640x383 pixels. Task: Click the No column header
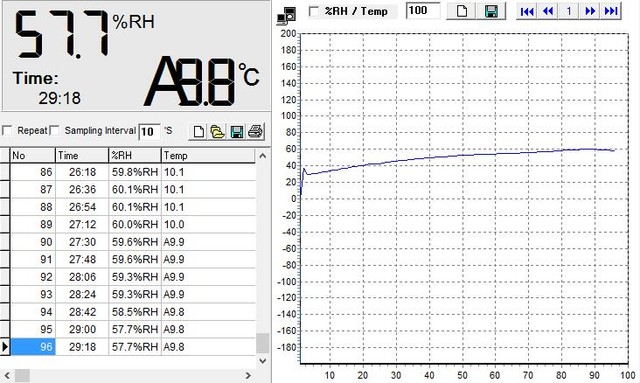33,156
